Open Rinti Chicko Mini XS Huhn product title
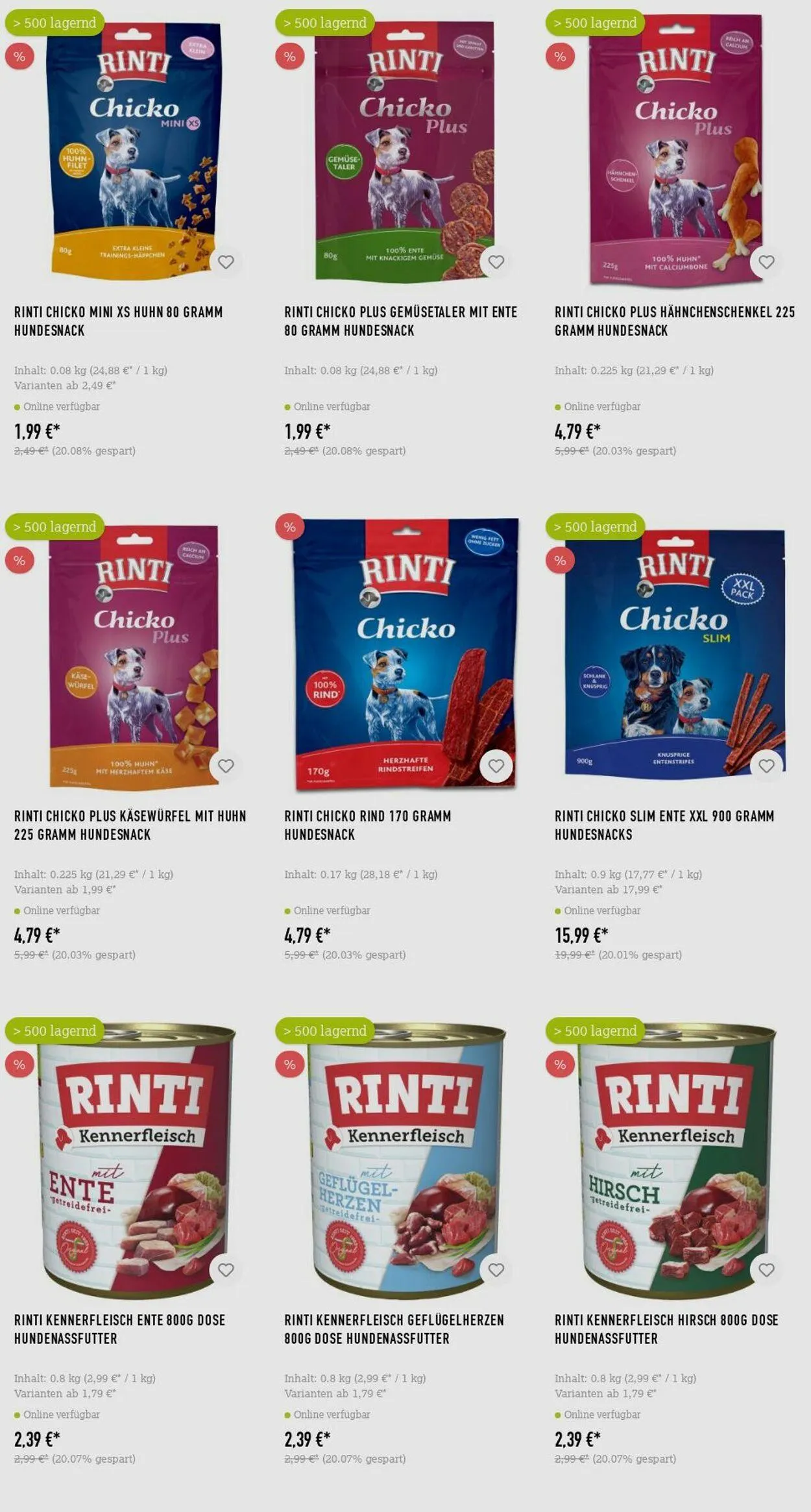The image size is (811, 1512). point(119,321)
